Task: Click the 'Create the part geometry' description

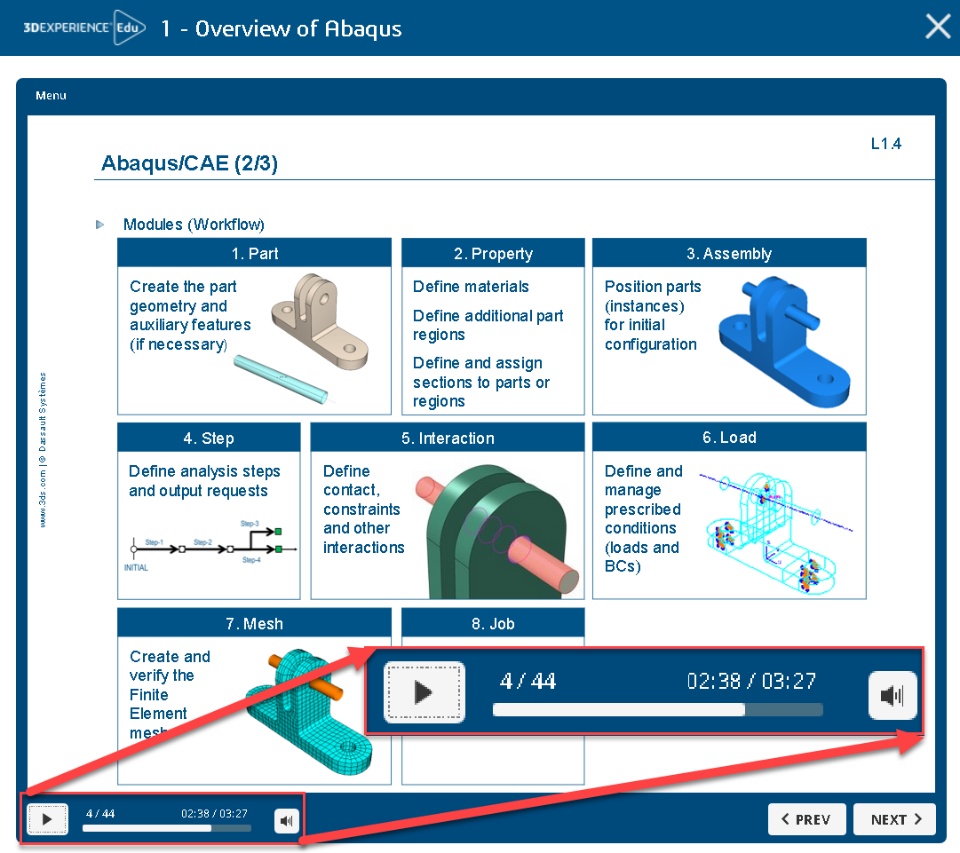Action: (x=190, y=315)
